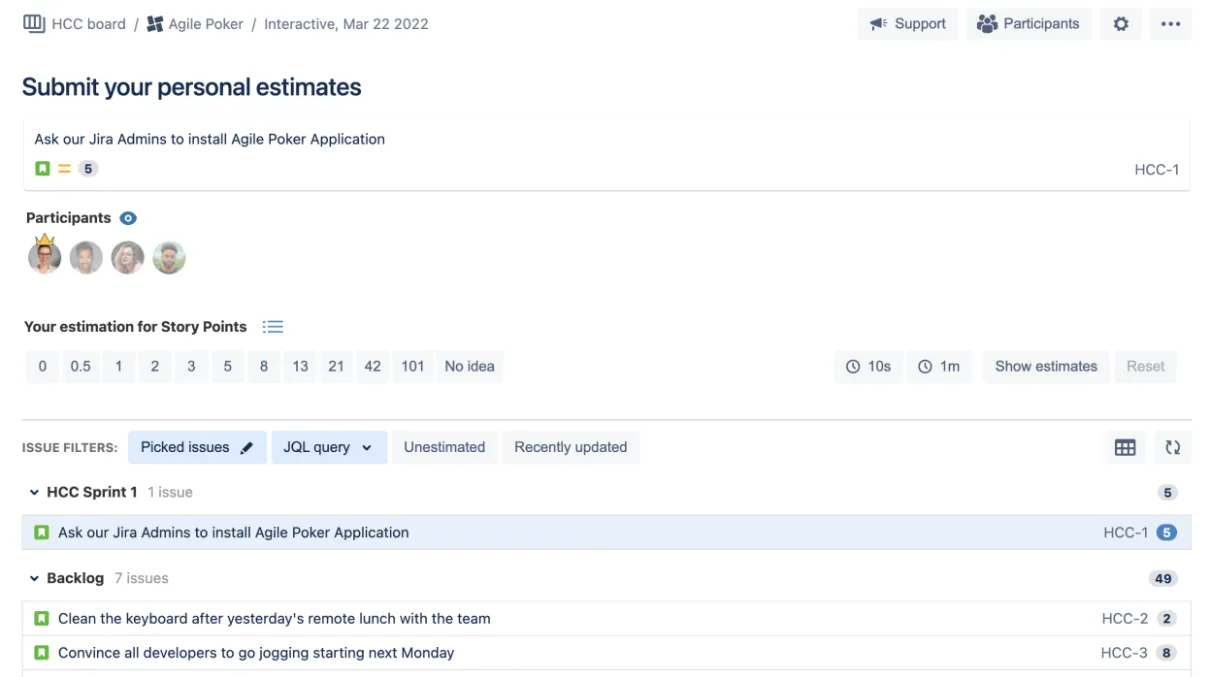Screen dimensions: 1210x677
Task: Click the HCC Sprint 1 total badge 5
Action: coord(1167,492)
